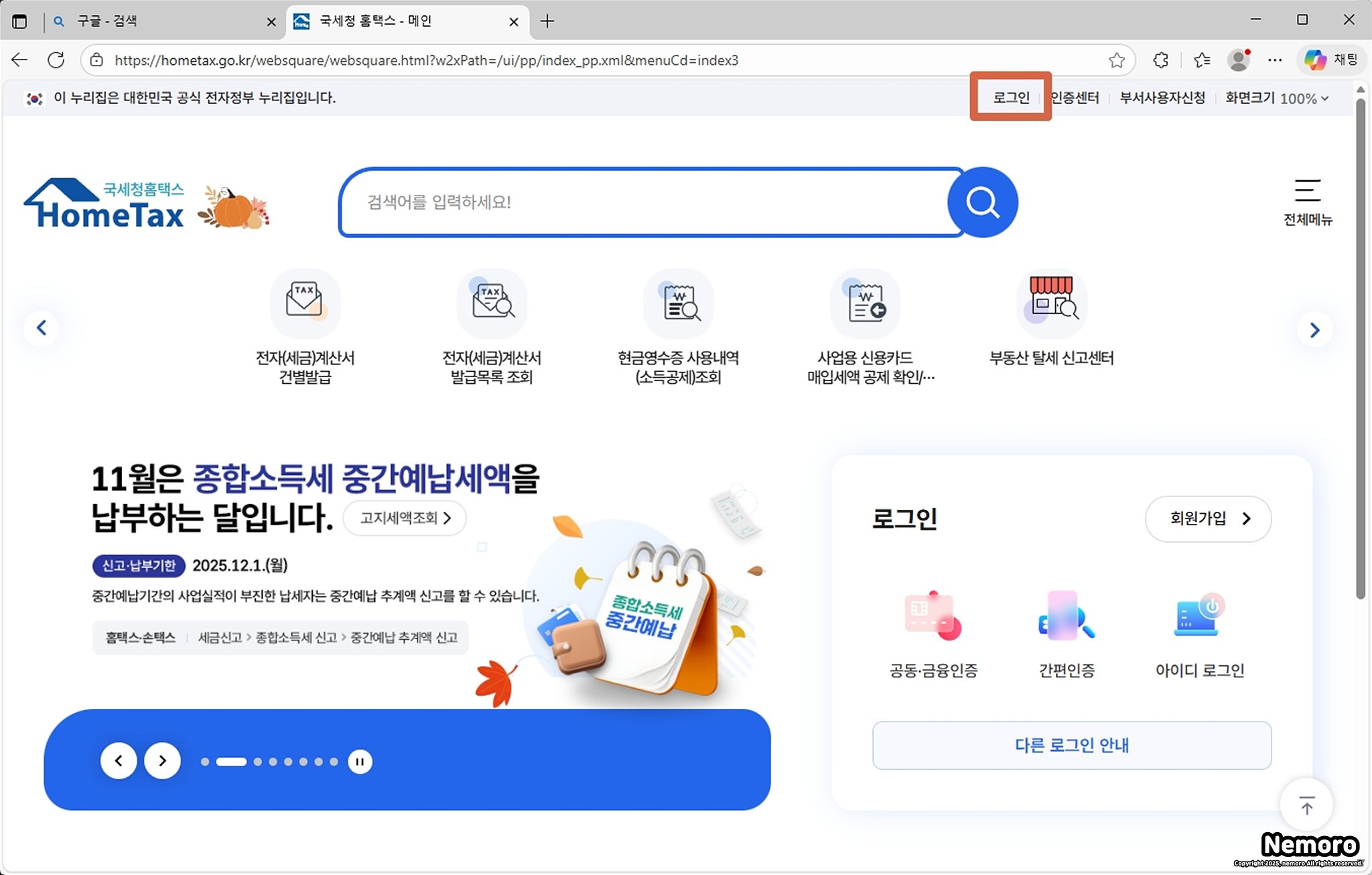1372x875 pixels.
Task: Open 전자(세금)계산서 건별발급 icon
Action: [305, 305]
